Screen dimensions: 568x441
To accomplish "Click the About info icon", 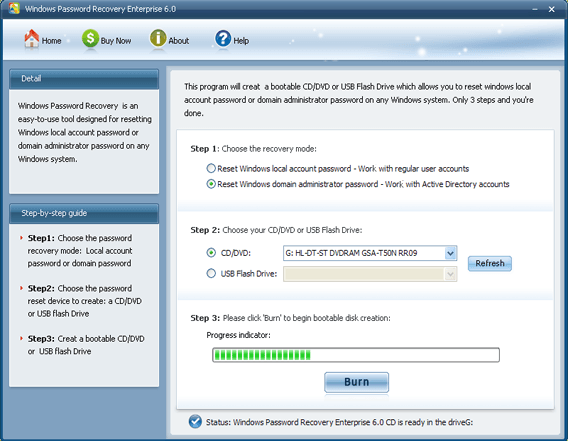I will (x=158, y=38).
